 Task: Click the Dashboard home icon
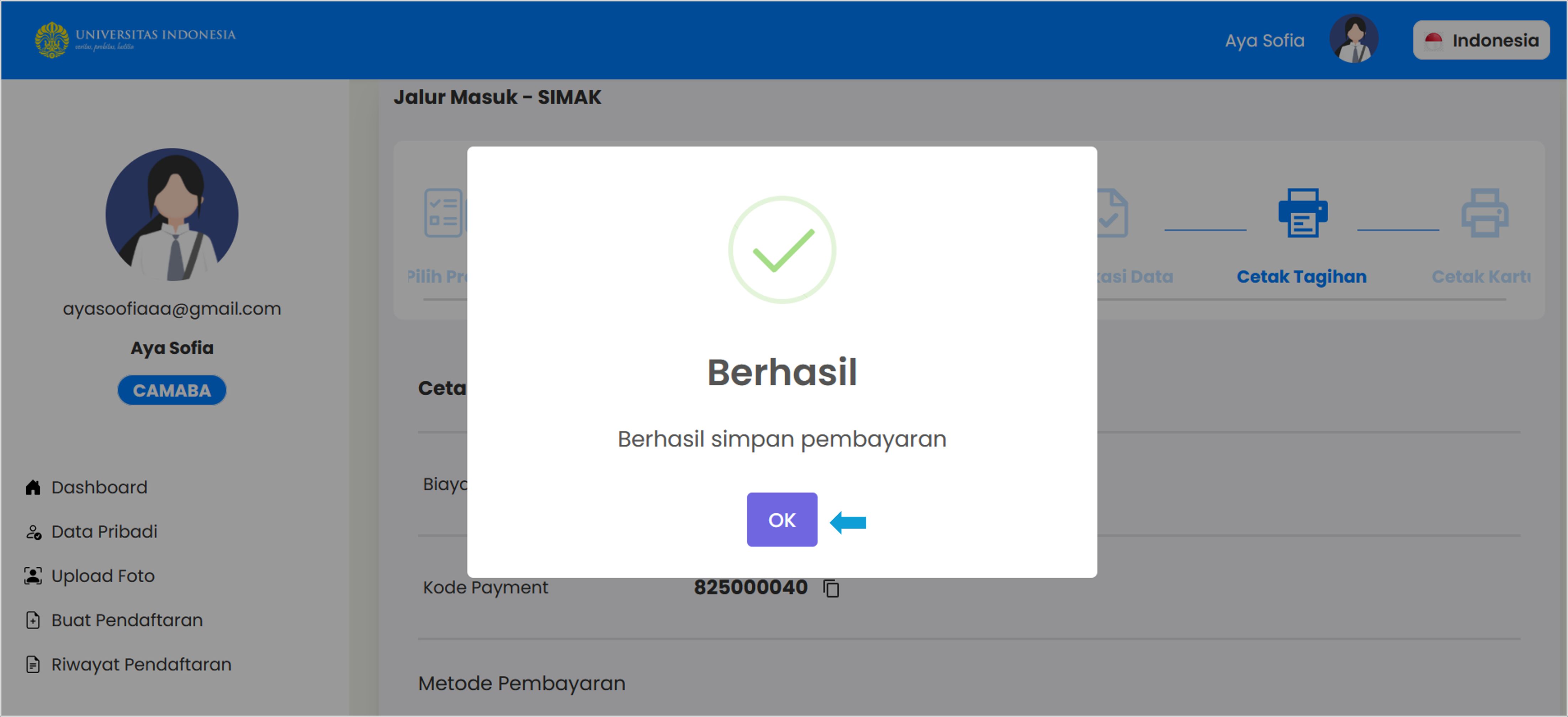[x=33, y=487]
